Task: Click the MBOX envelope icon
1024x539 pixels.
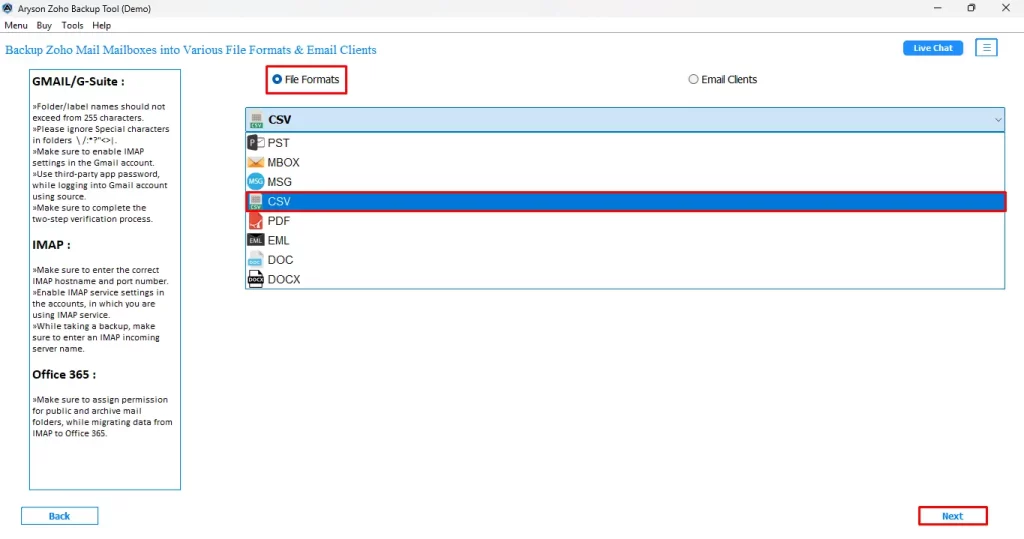Action: coord(256,162)
